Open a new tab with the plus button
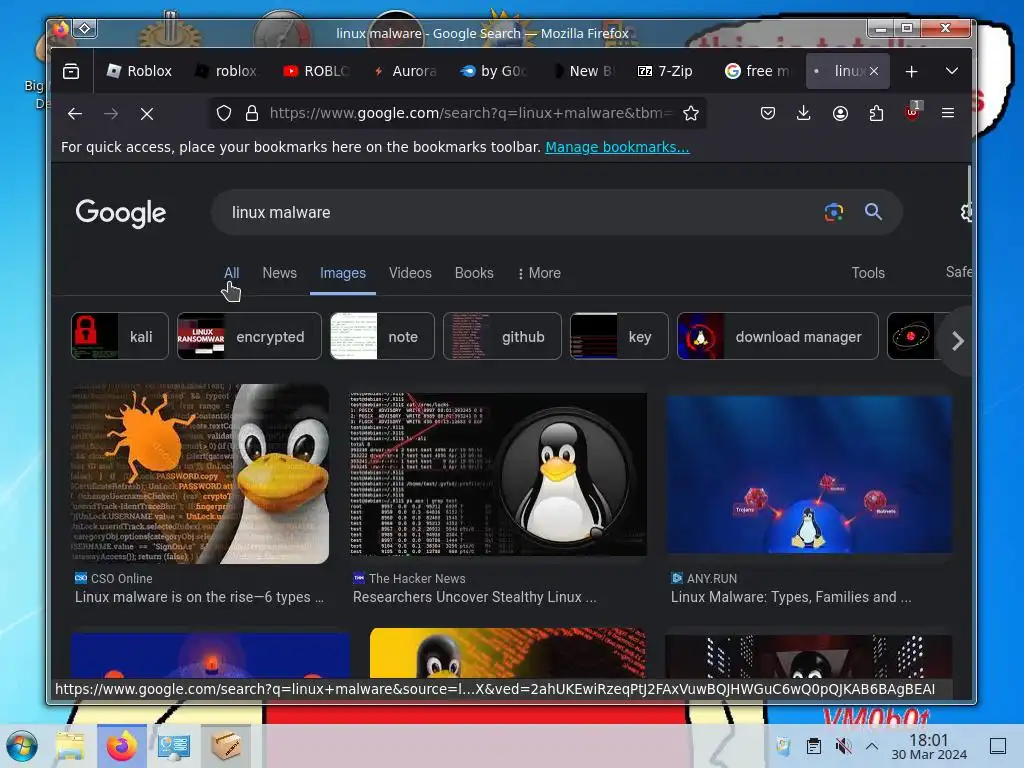This screenshot has height=768, width=1024. tap(912, 71)
